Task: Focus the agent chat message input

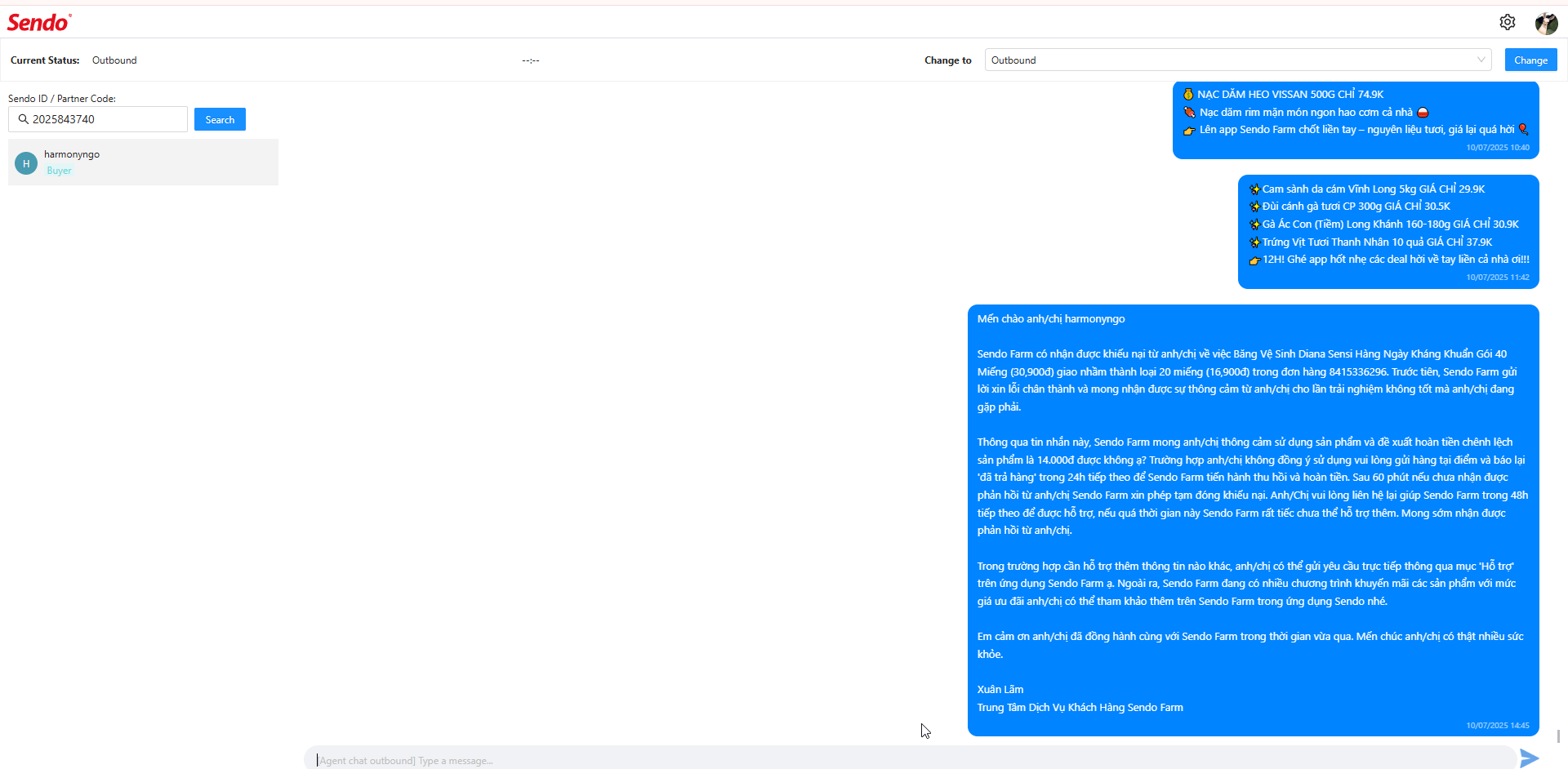Action: pos(911,760)
